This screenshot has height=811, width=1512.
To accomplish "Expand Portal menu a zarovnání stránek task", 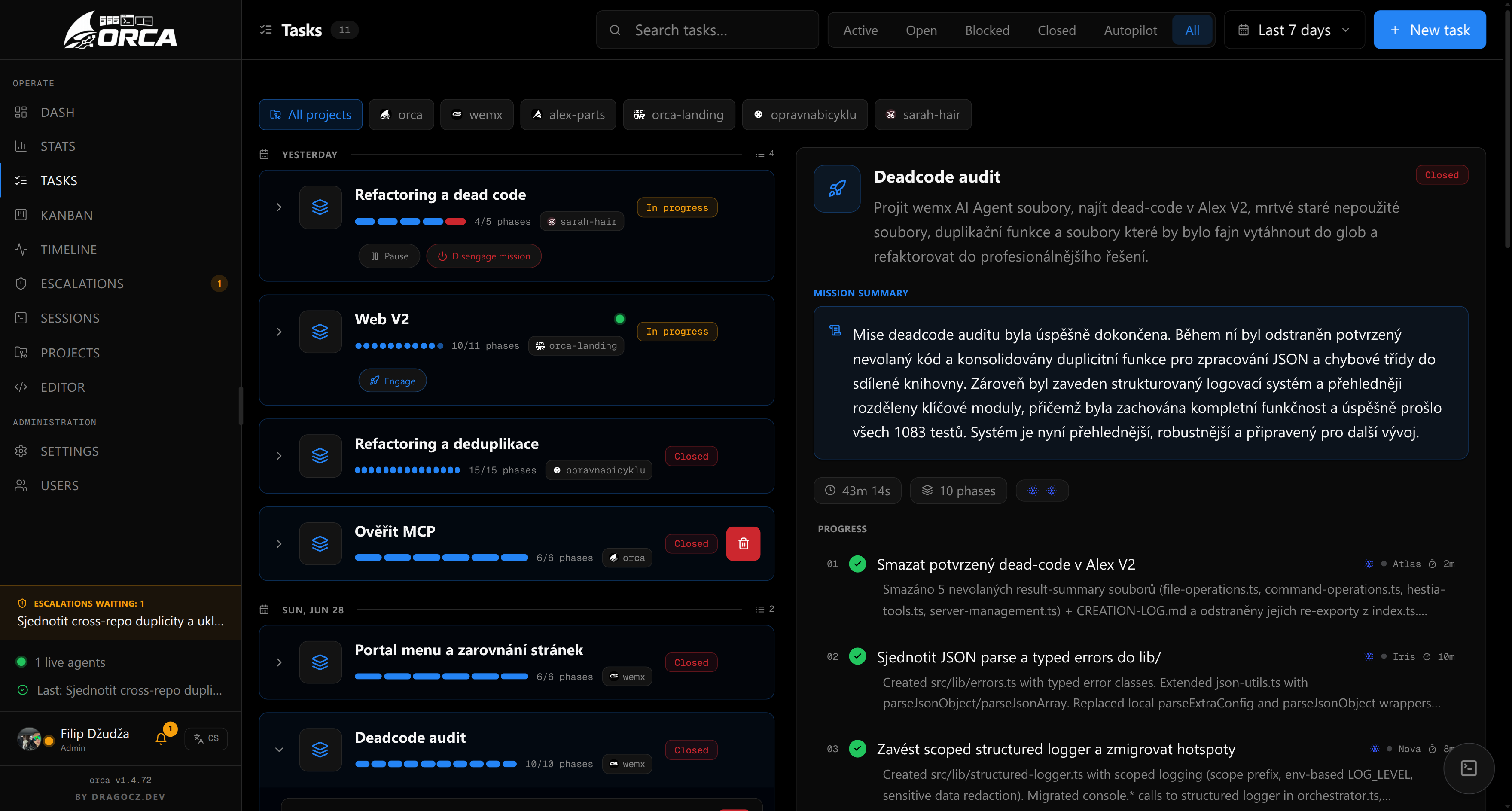I will pyautogui.click(x=279, y=662).
